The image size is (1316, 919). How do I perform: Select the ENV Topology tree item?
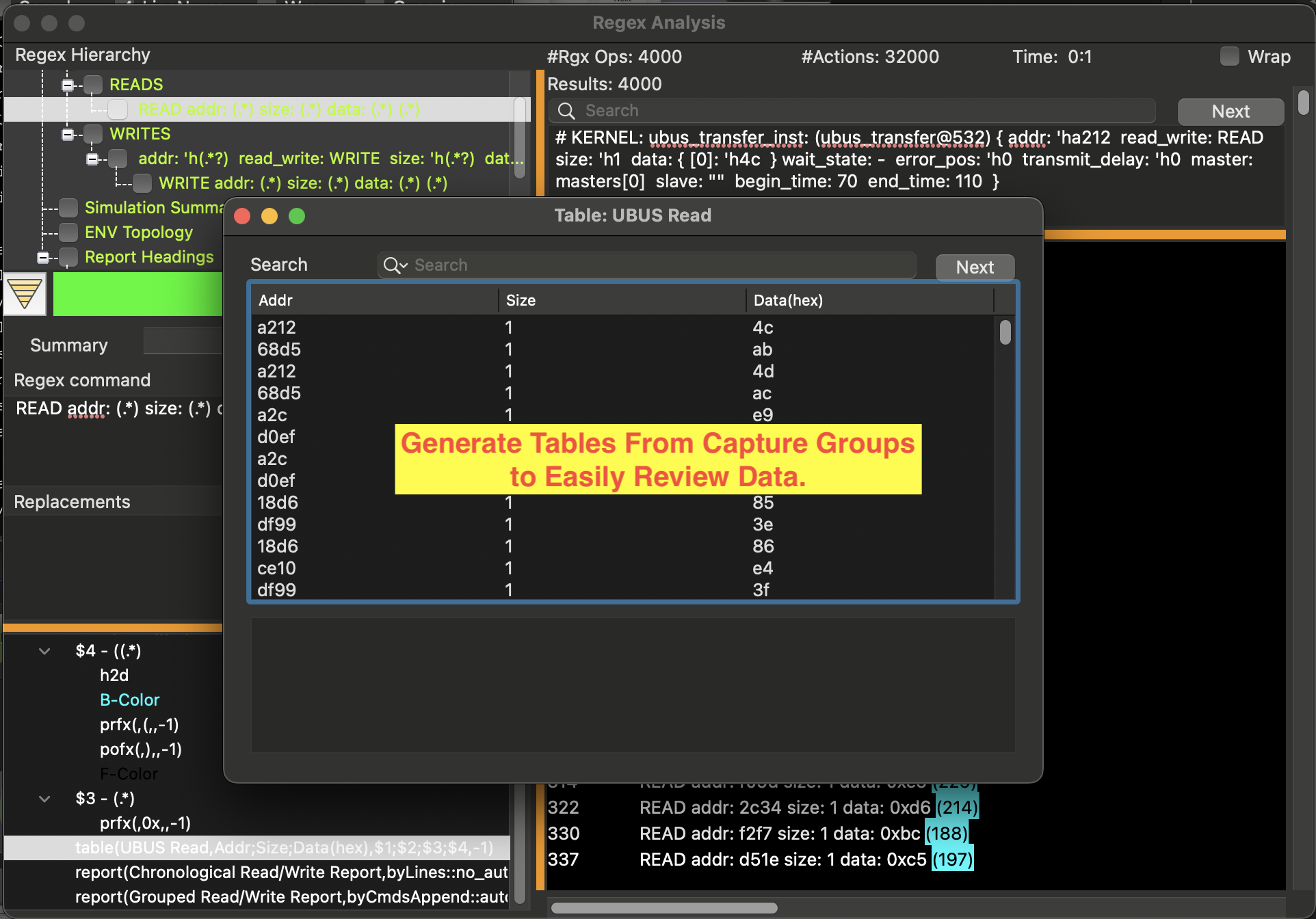tap(139, 232)
